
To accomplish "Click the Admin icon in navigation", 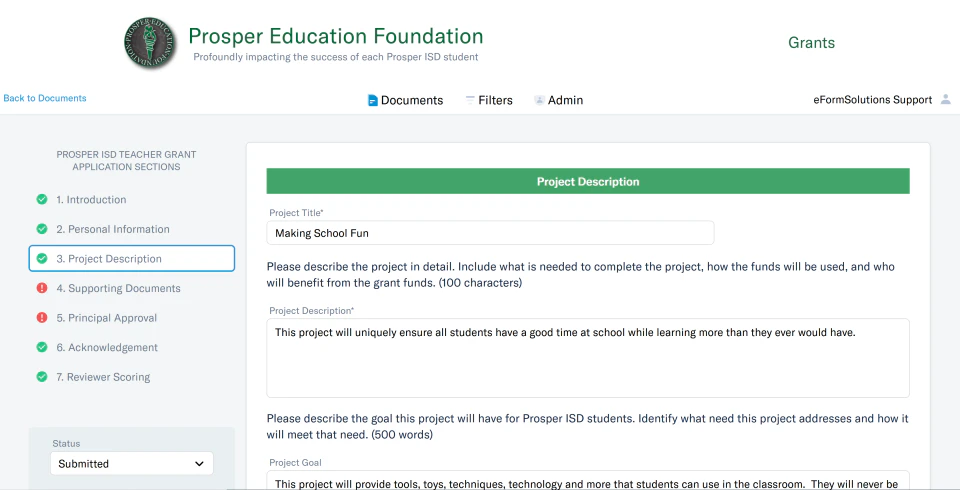I will (540, 100).
